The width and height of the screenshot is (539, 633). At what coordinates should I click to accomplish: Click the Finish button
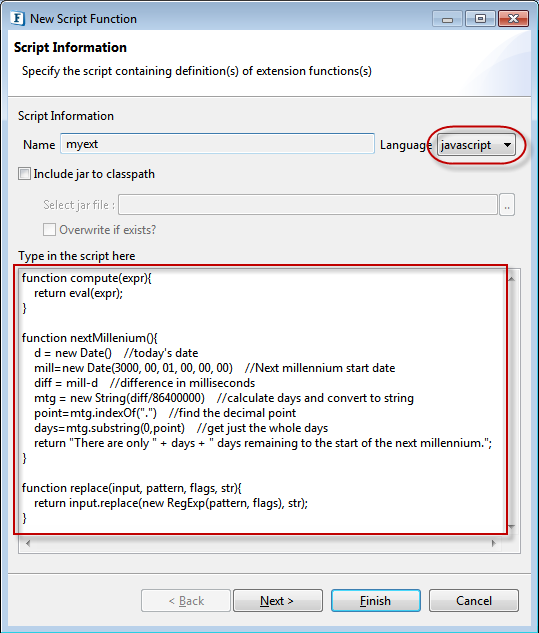pos(376,601)
